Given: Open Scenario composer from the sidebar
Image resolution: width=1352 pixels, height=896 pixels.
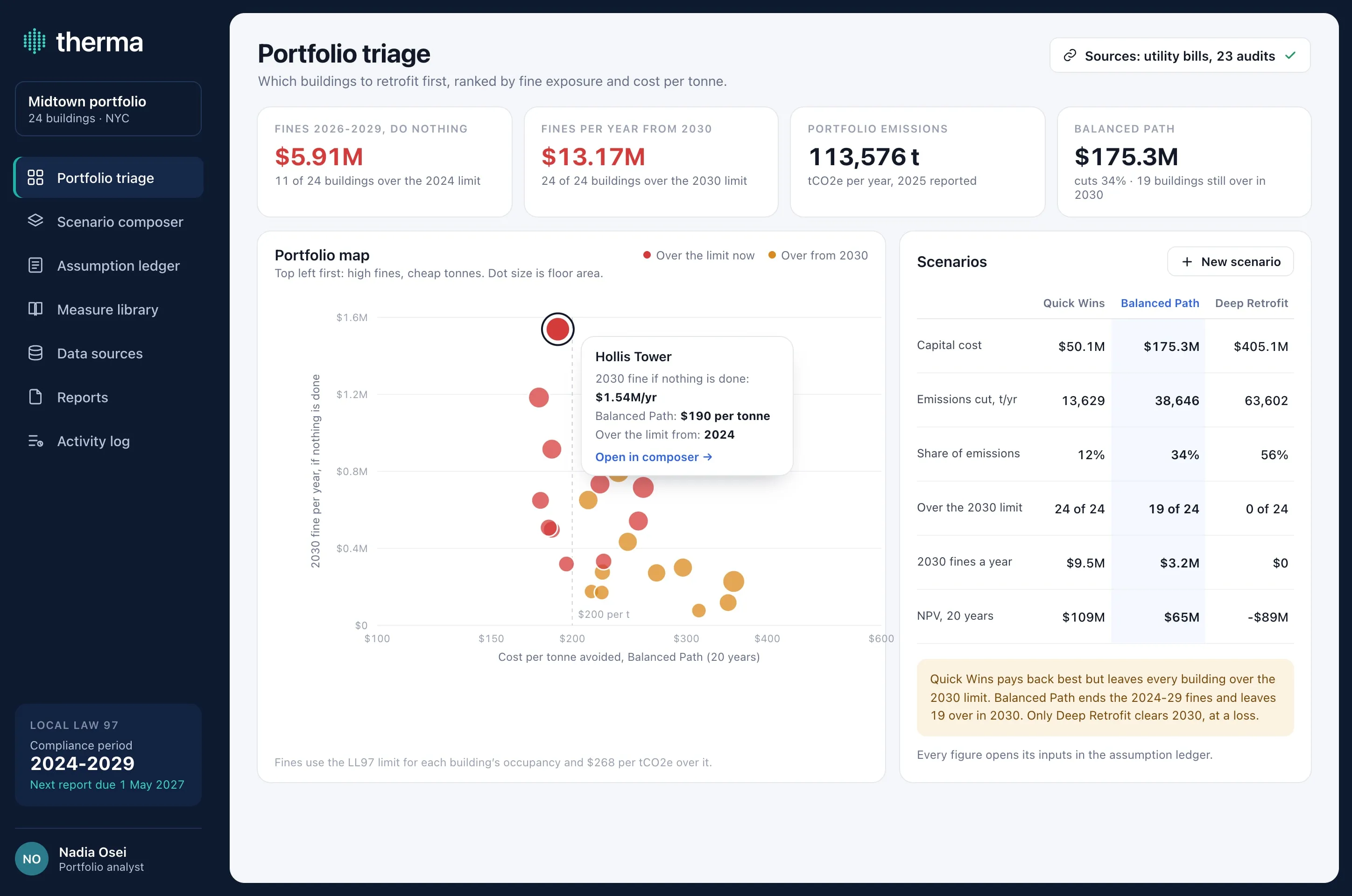Looking at the screenshot, I should [x=108, y=222].
